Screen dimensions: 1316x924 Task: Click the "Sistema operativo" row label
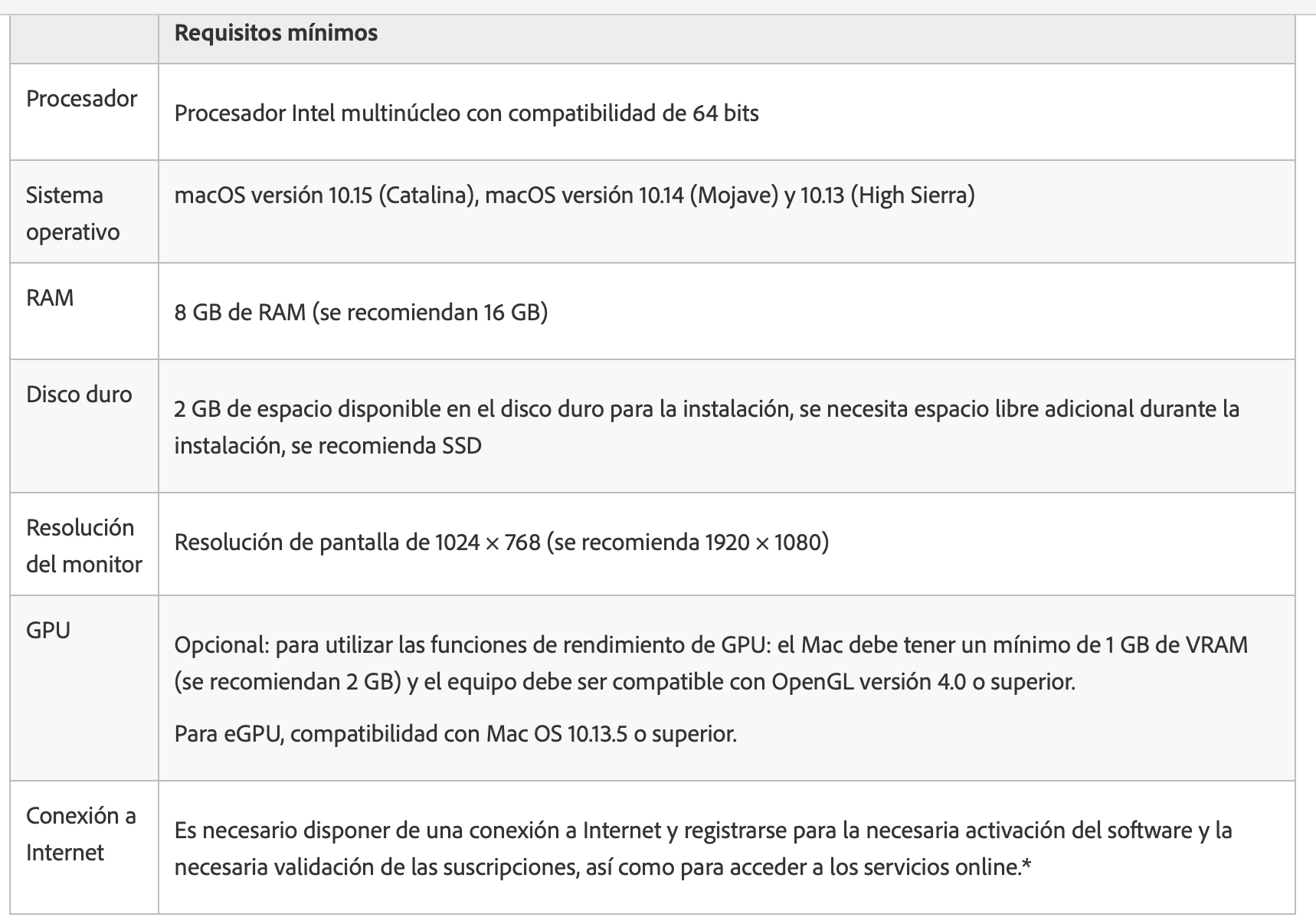click(73, 213)
